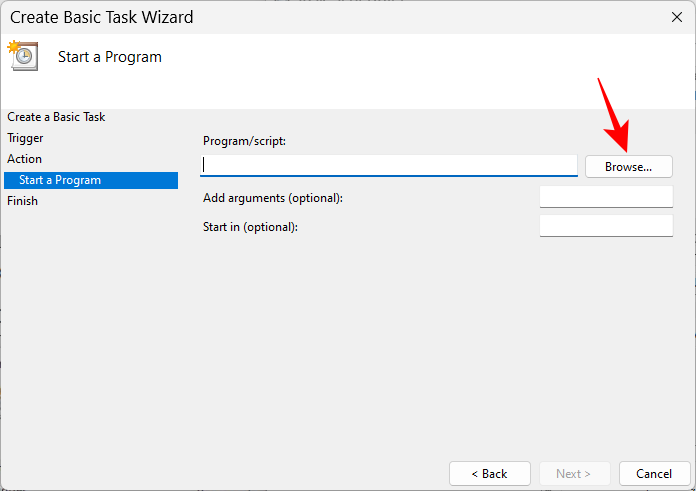
Task: Go to the Trigger step in sidebar
Action: [25, 138]
